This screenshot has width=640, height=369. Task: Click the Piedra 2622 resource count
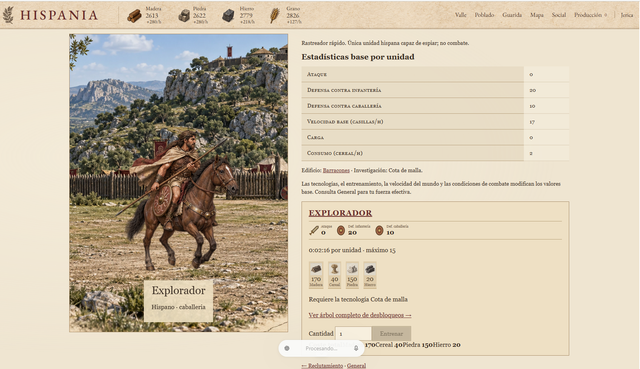(199, 16)
